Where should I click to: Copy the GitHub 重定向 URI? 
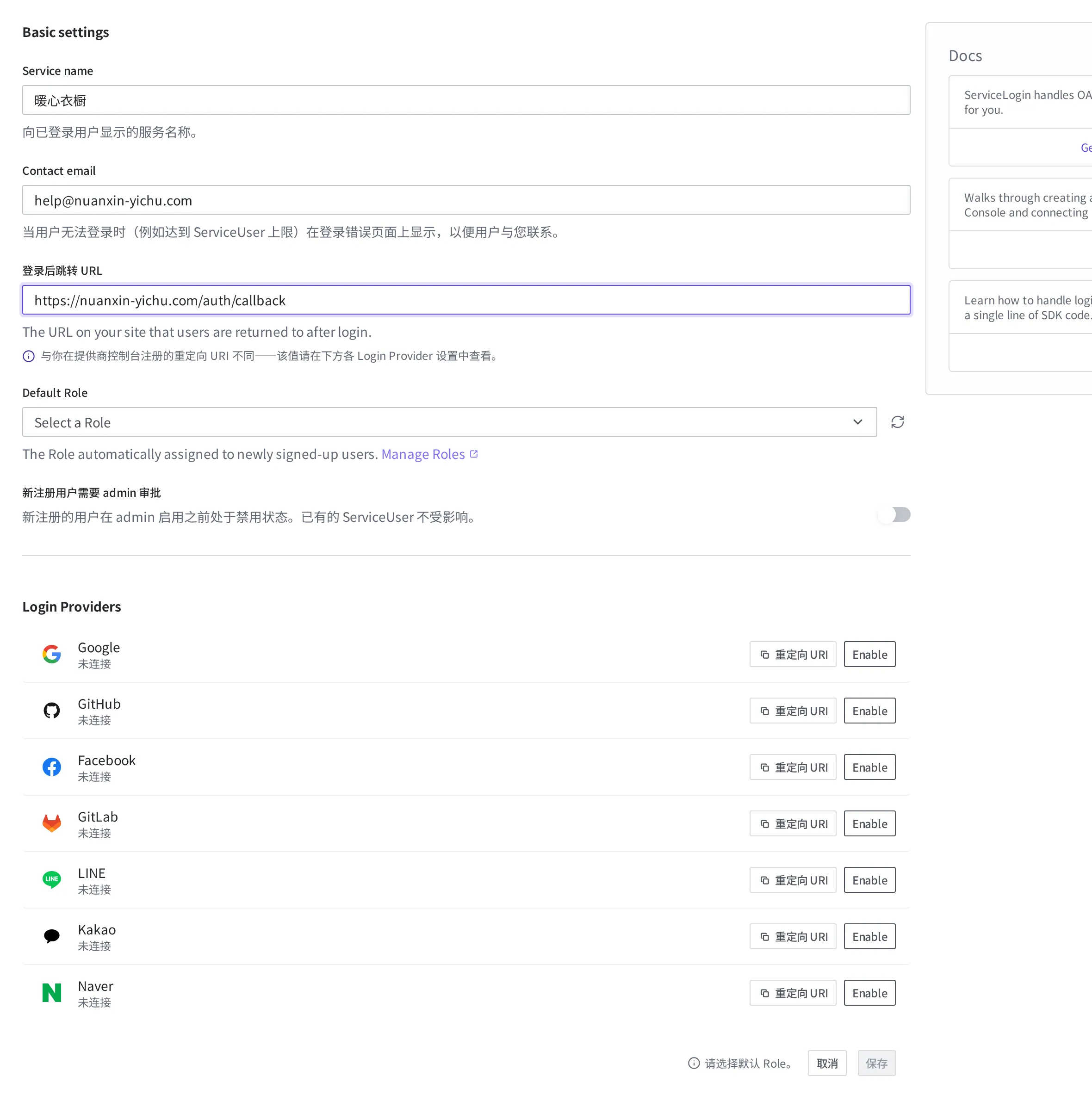tap(793, 711)
